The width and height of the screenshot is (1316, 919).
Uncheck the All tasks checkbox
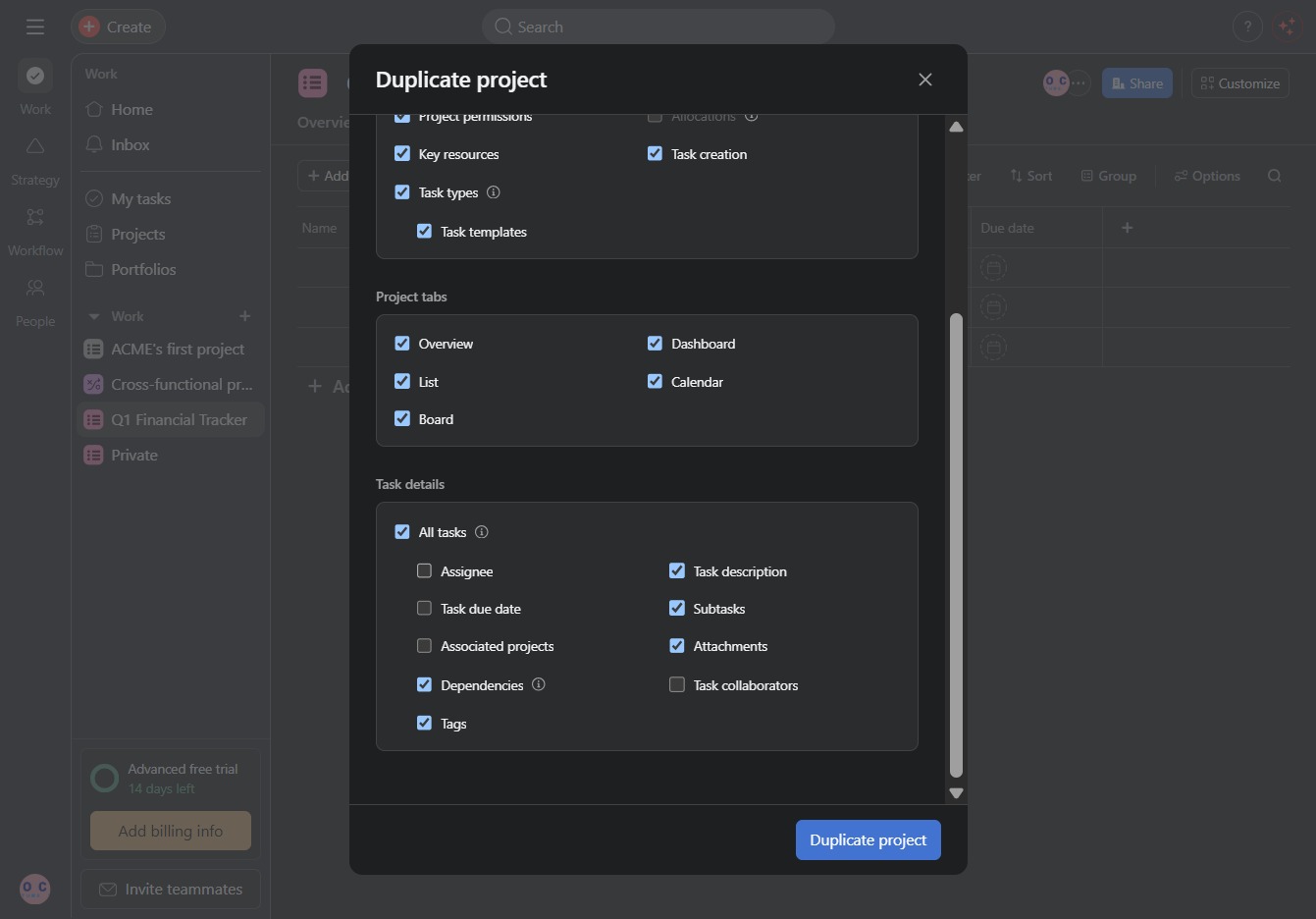click(402, 531)
